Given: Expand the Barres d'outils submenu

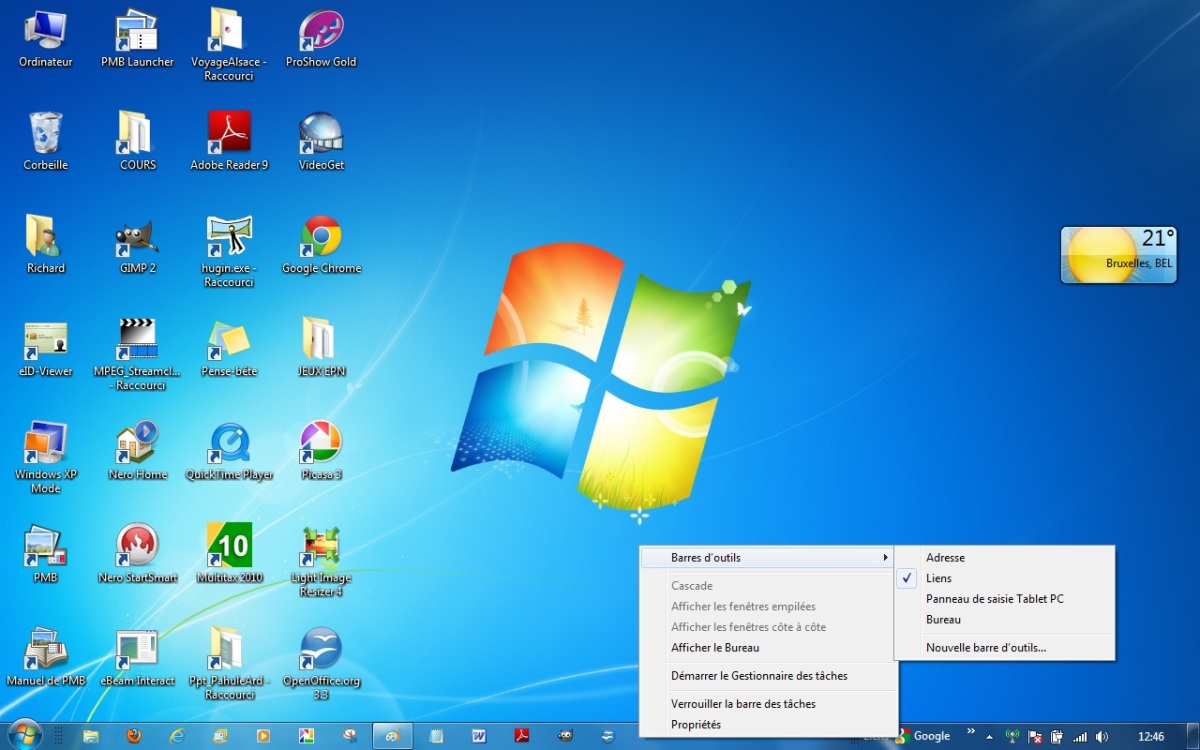Looking at the screenshot, I should (x=768, y=557).
